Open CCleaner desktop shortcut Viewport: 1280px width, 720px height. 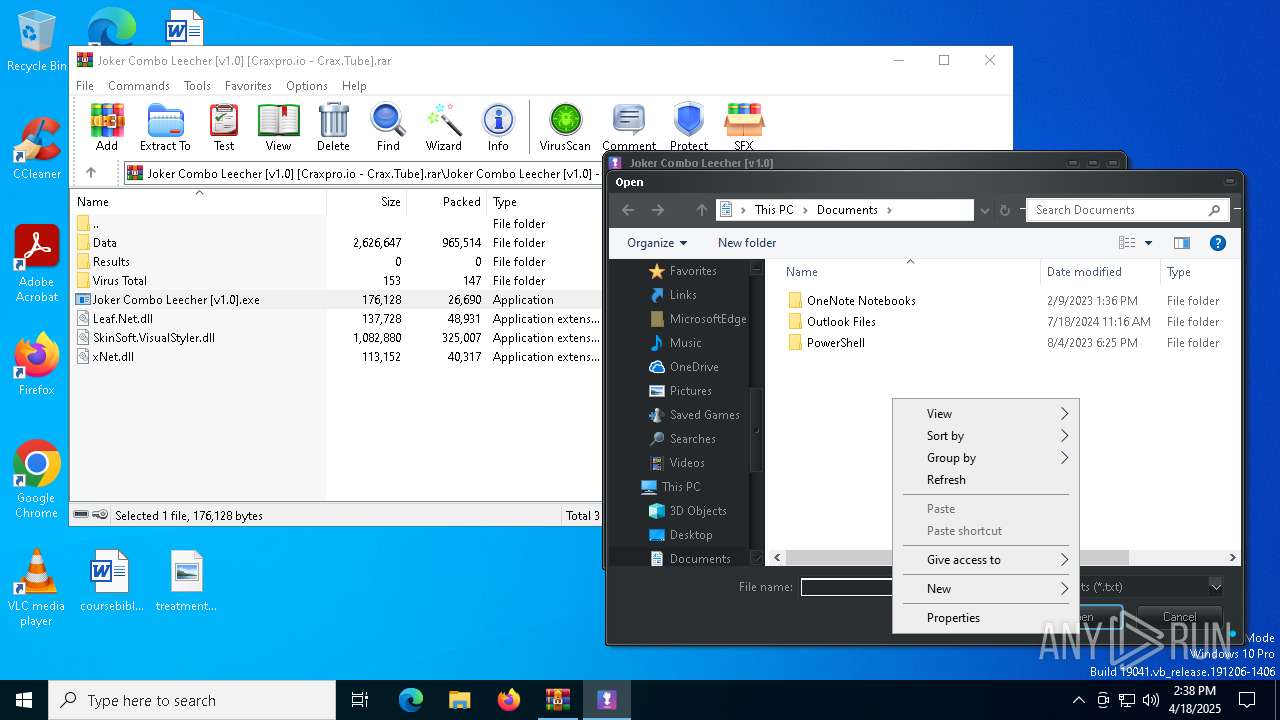pyautogui.click(x=36, y=150)
